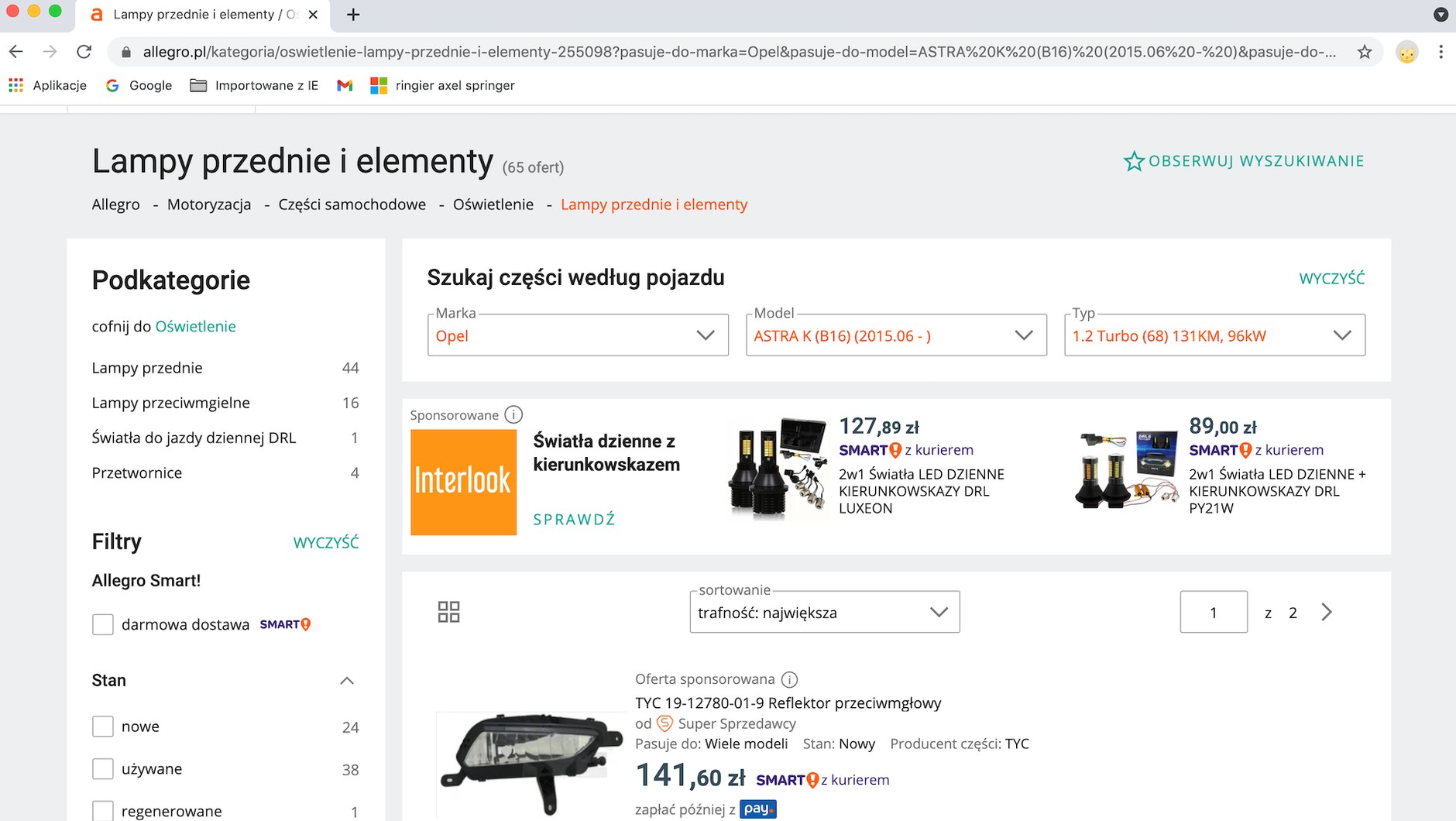The height and width of the screenshot is (821, 1456).
Task: Open TYC fog lamp product image
Action: pyautogui.click(x=530, y=765)
